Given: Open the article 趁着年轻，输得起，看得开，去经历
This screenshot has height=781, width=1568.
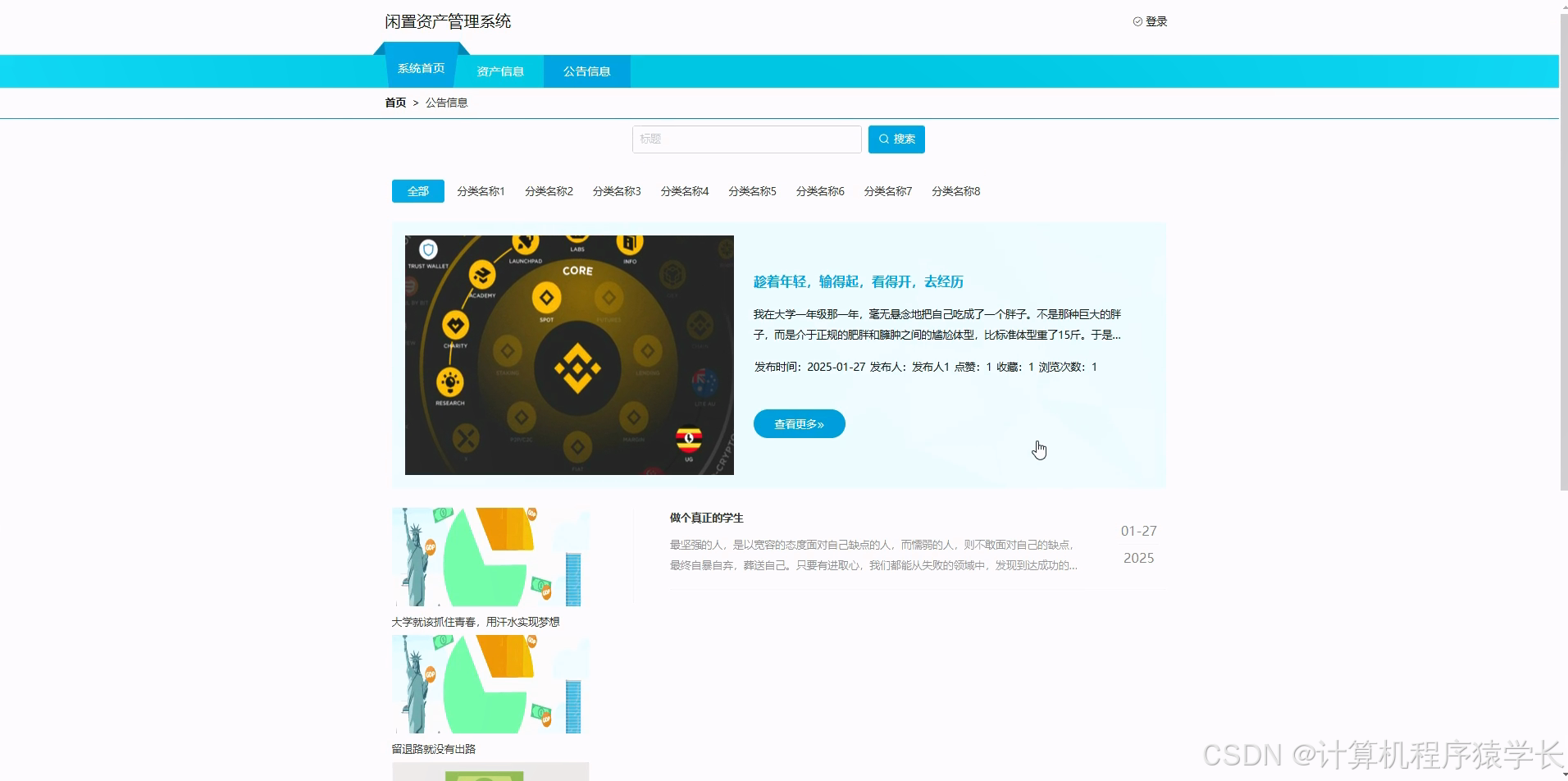Looking at the screenshot, I should pyautogui.click(x=857, y=281).
